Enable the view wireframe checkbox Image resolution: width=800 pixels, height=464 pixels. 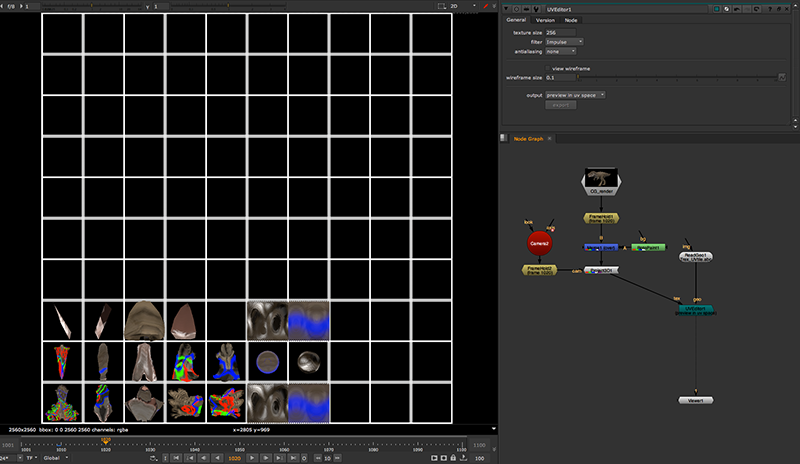548,68
